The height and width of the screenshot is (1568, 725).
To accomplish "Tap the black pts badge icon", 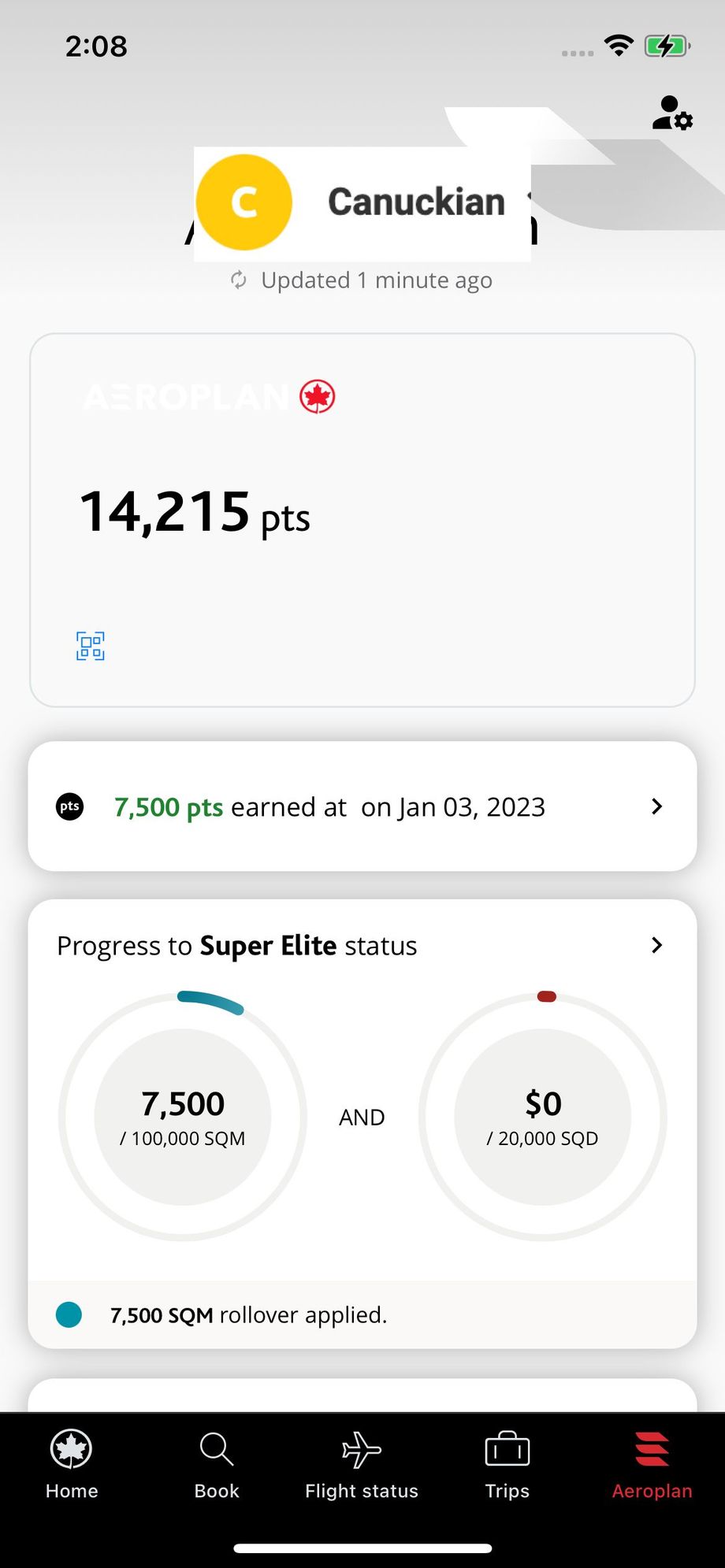I will pyautogui.click(x=70, y=806).
